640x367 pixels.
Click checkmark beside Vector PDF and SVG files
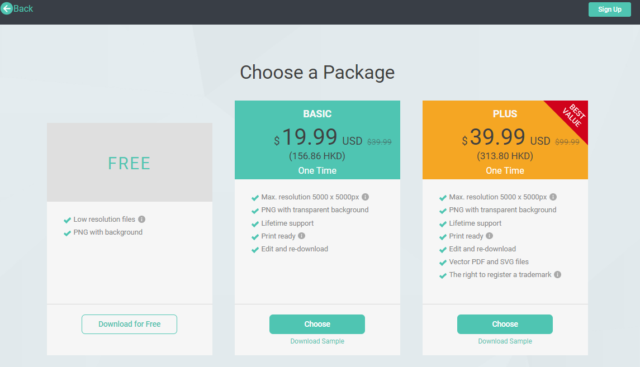(442, 262)
